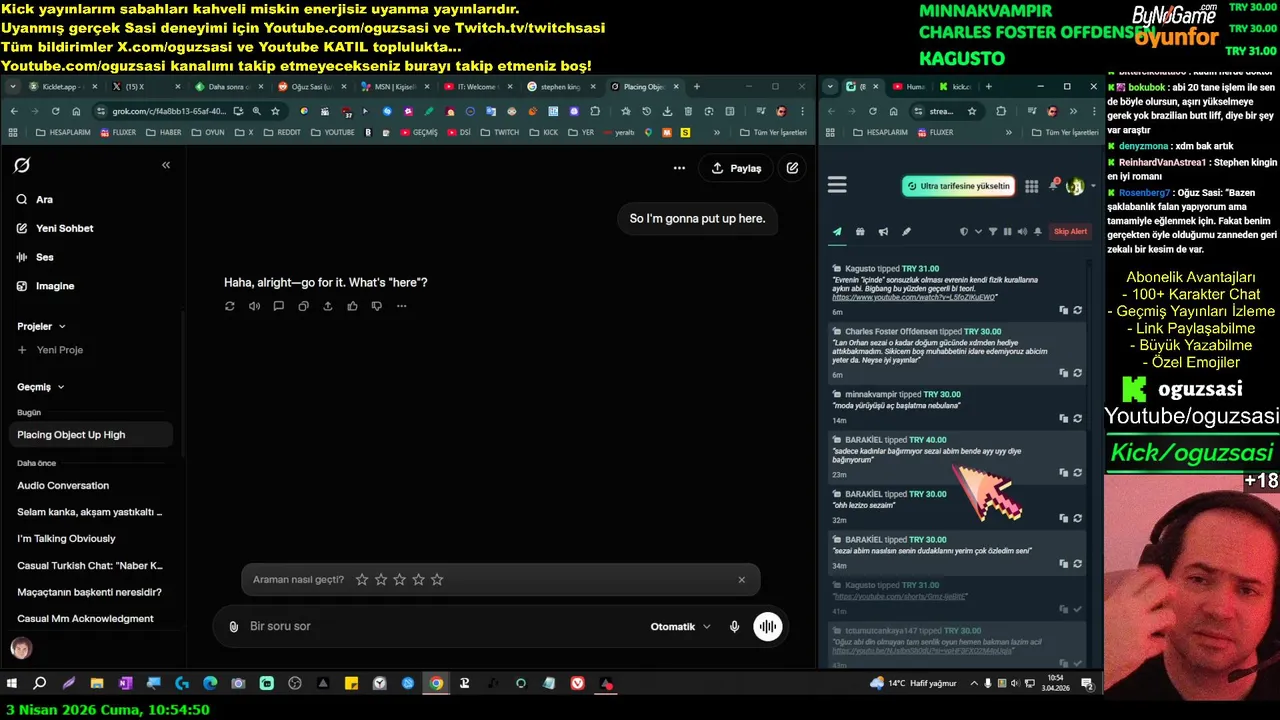Select the megaphone tab

(x=883, y=231)
